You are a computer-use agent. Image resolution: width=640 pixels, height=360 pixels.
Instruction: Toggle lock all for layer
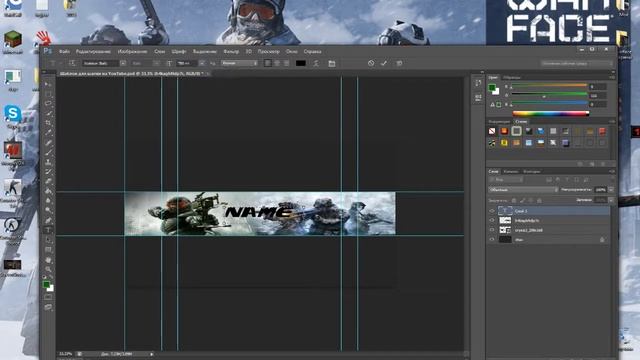coord(539,200)
